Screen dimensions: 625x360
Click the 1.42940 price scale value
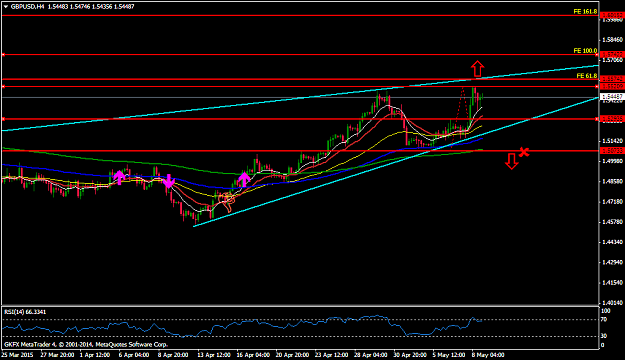612,262
